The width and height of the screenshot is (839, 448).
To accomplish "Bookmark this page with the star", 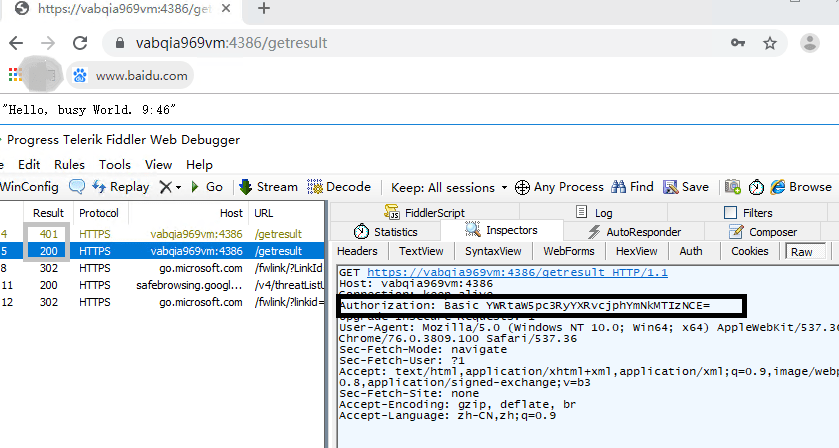I will pos(770,43).
